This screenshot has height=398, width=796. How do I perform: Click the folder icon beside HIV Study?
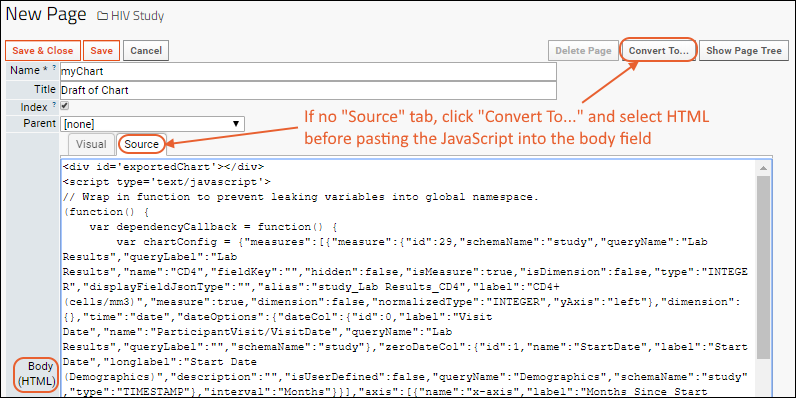[103, 16]
